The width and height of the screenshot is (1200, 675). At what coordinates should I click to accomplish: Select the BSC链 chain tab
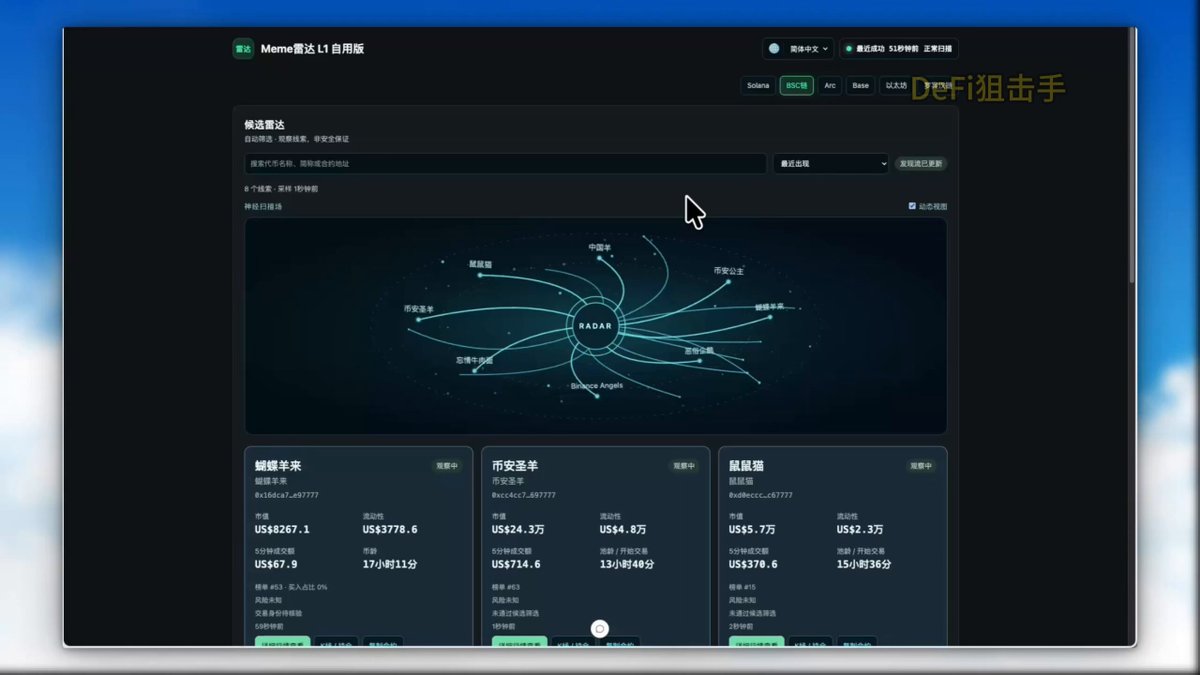(x=797, y=86)
